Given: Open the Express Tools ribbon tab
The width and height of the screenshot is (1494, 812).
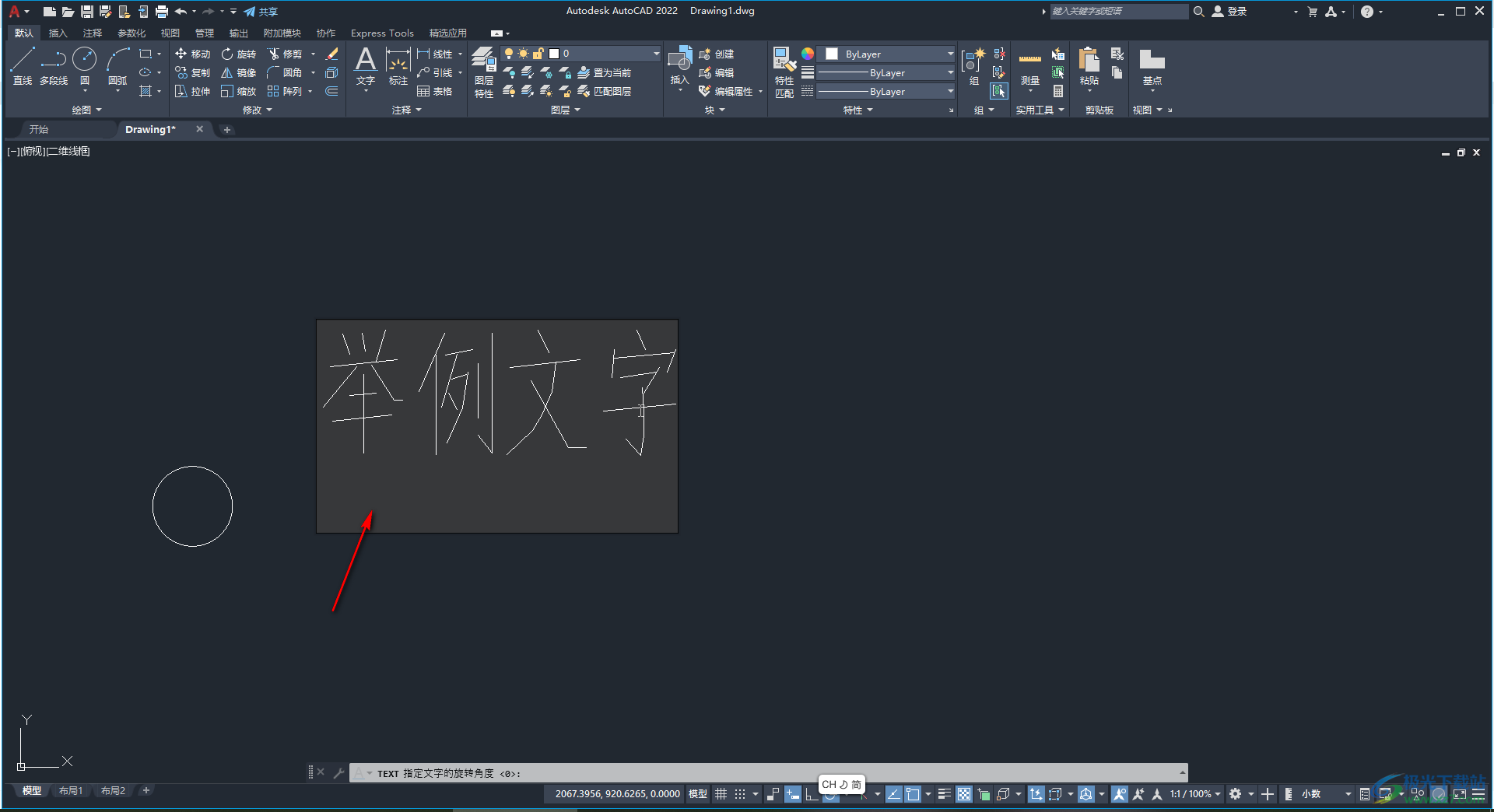Looking at the screenshot, I should 382,33.
